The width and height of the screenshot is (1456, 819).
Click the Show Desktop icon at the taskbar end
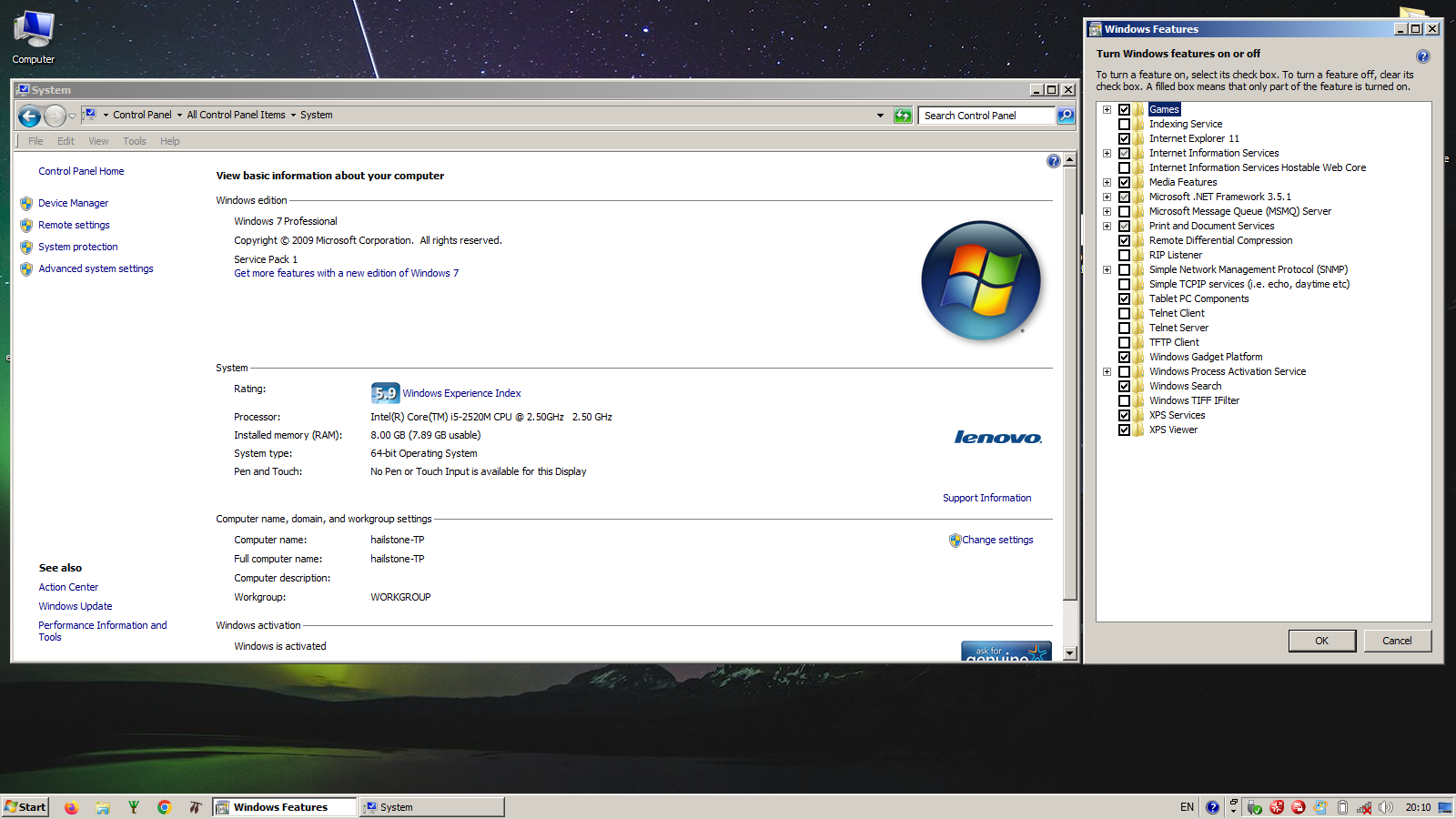pyautogui.click(x=1445, y=807)
